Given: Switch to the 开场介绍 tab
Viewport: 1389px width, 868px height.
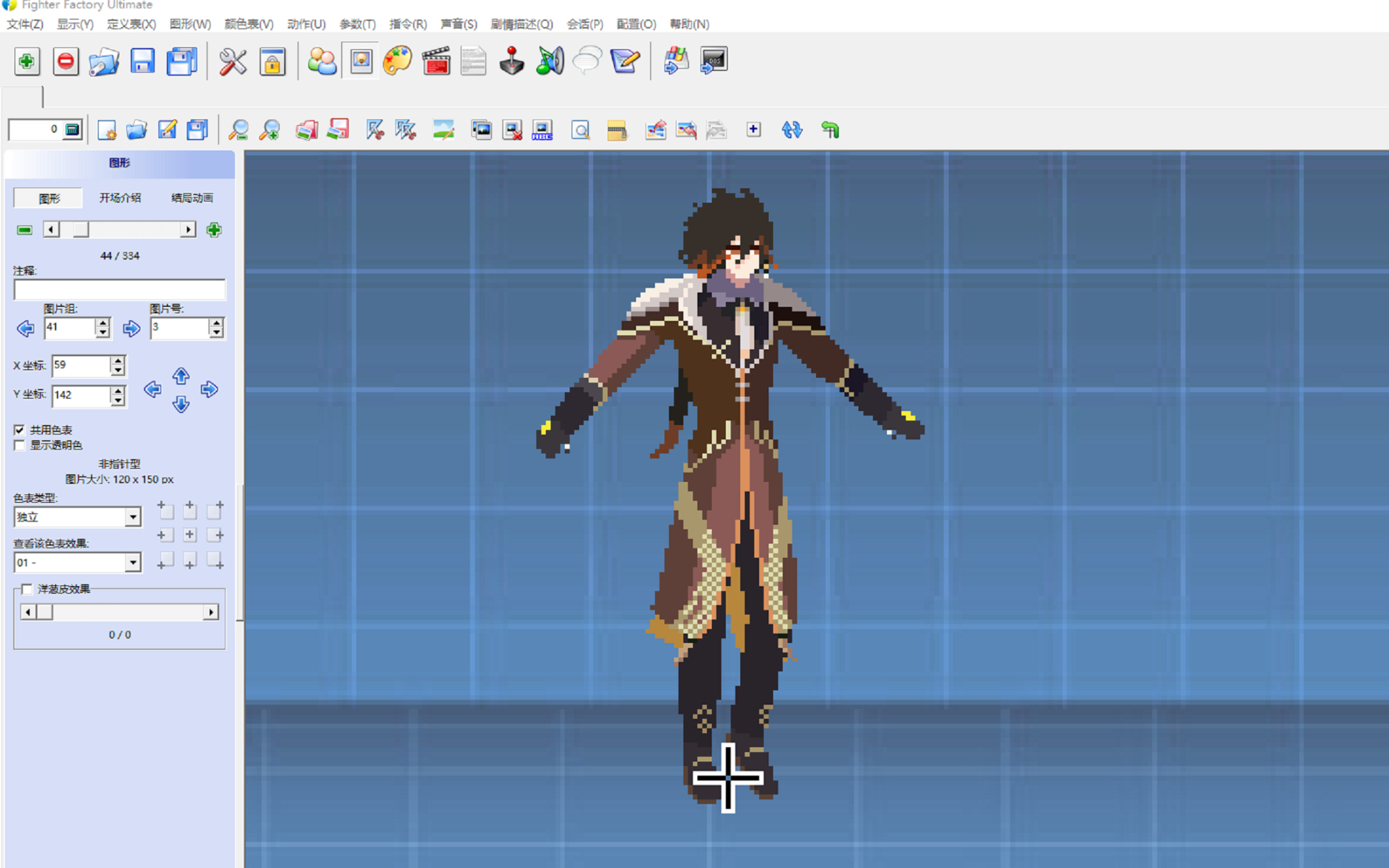Looking at the screenshot, I should tap(119, 198).
